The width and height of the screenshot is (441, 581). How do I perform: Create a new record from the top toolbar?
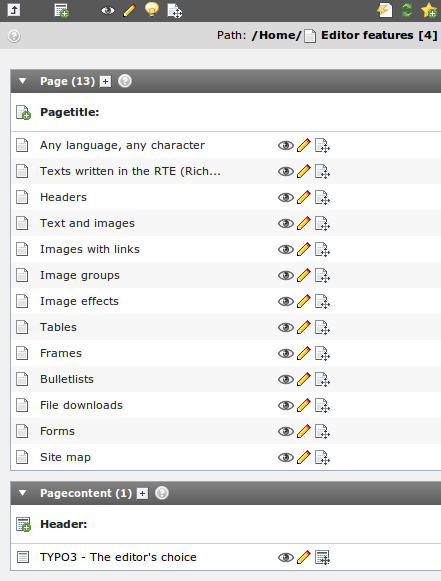pos(61,10)
